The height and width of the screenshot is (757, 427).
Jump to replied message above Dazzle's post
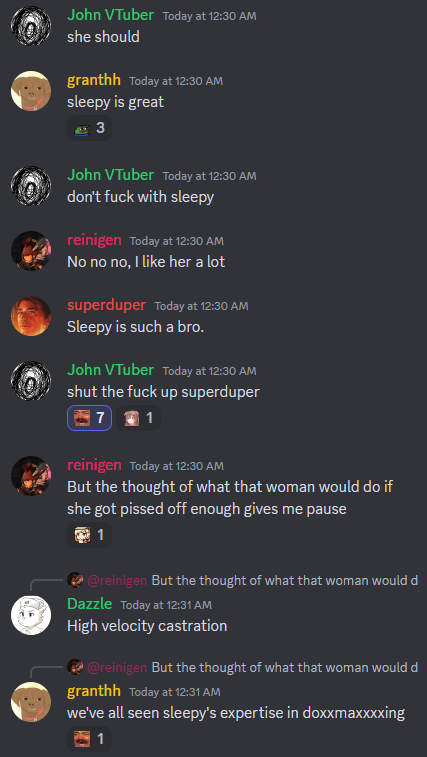click(x=285, y=580)
